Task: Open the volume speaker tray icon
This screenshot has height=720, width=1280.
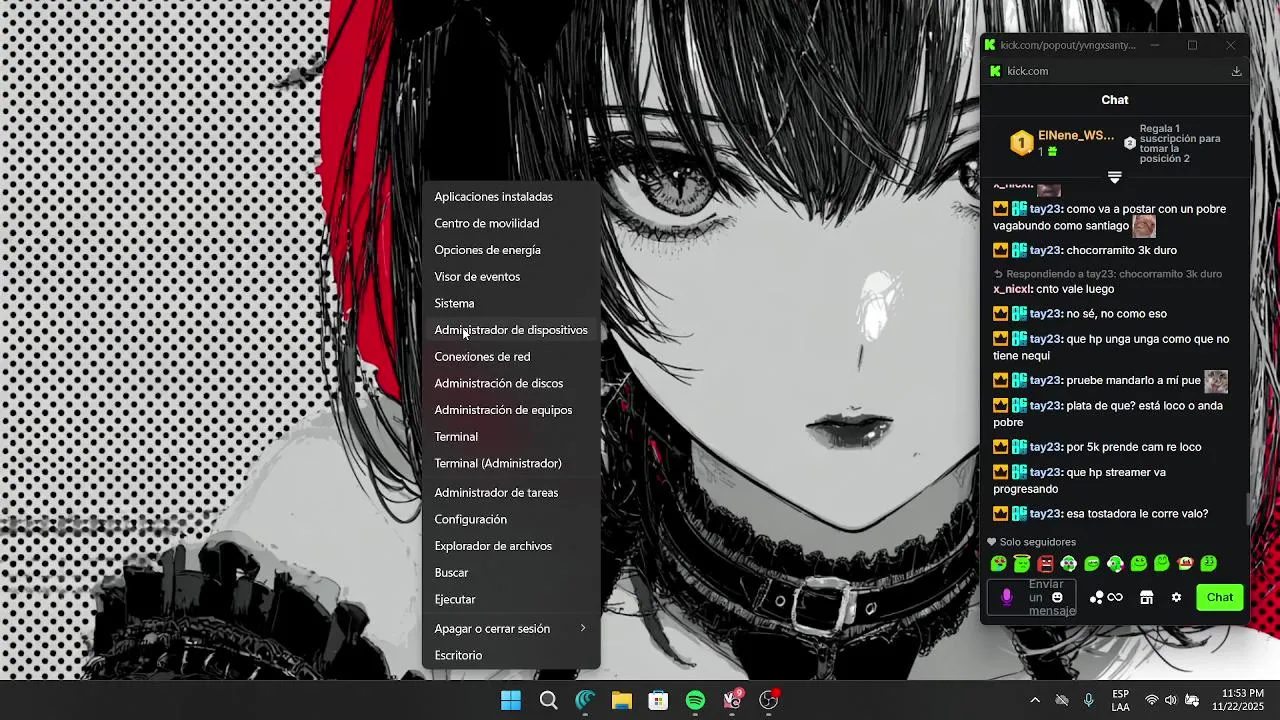Action: [x=1170, y=700]
